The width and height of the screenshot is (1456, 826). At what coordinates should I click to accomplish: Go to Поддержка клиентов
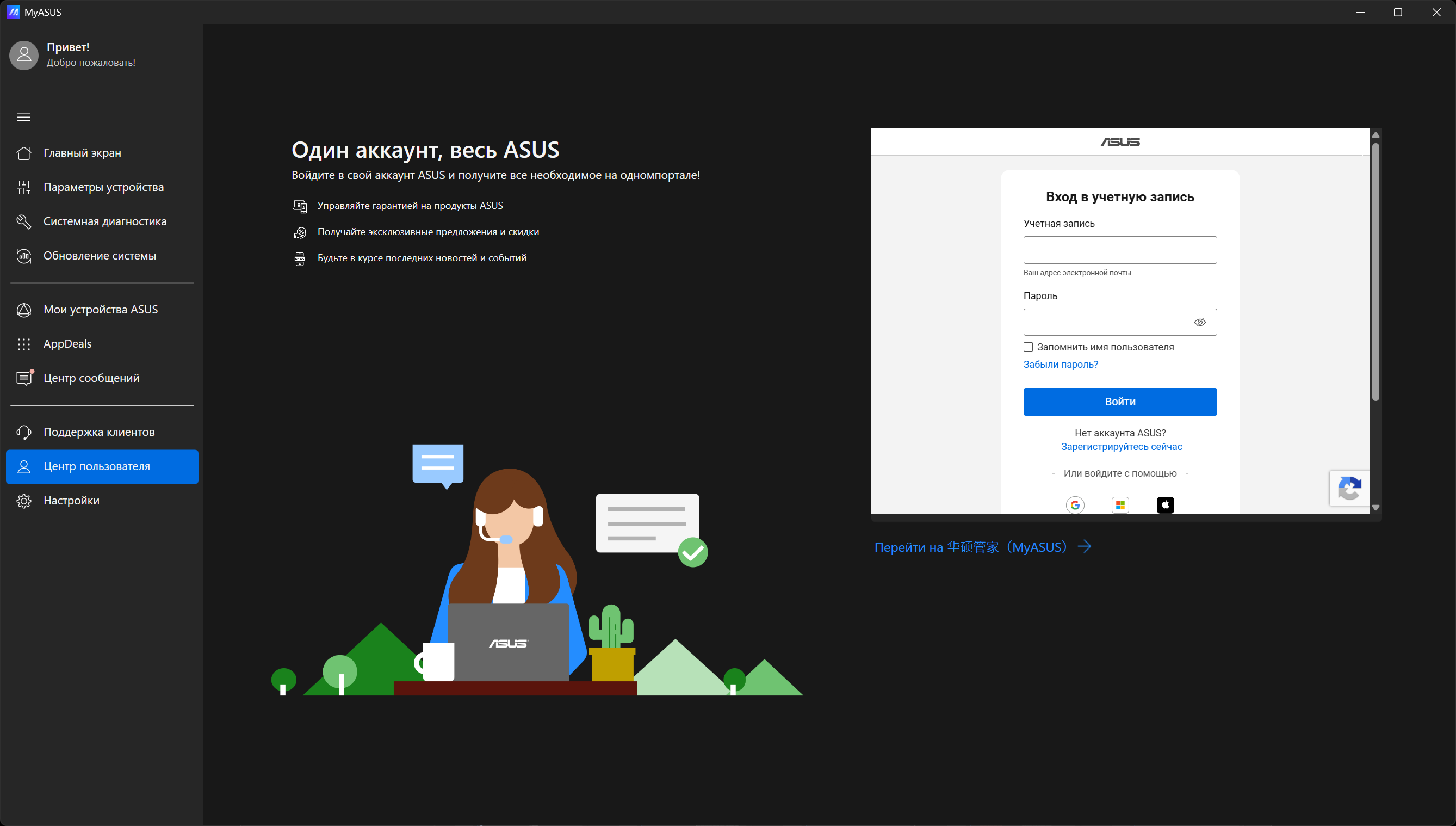point(102,432)
